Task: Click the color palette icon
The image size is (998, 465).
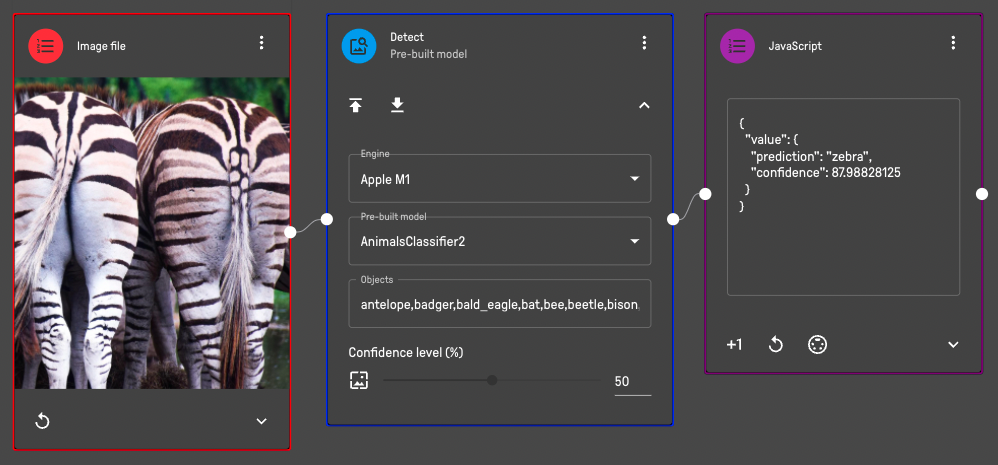Action: [817, 344]
